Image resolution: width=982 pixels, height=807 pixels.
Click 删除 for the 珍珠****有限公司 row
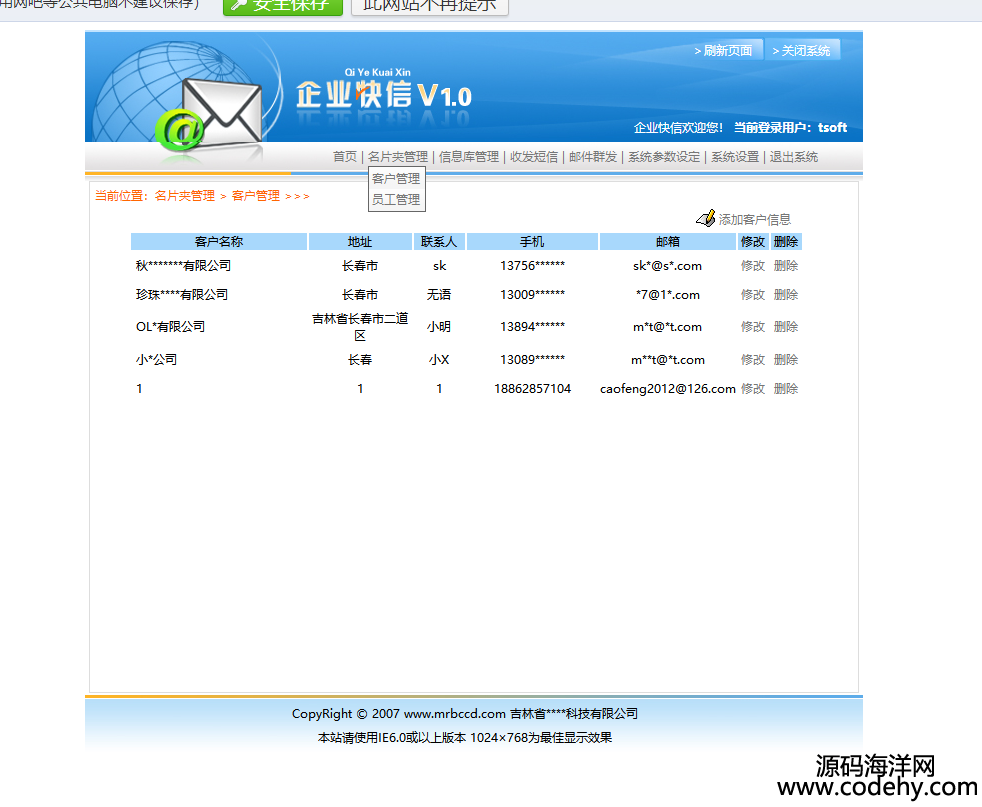[786, 294]
